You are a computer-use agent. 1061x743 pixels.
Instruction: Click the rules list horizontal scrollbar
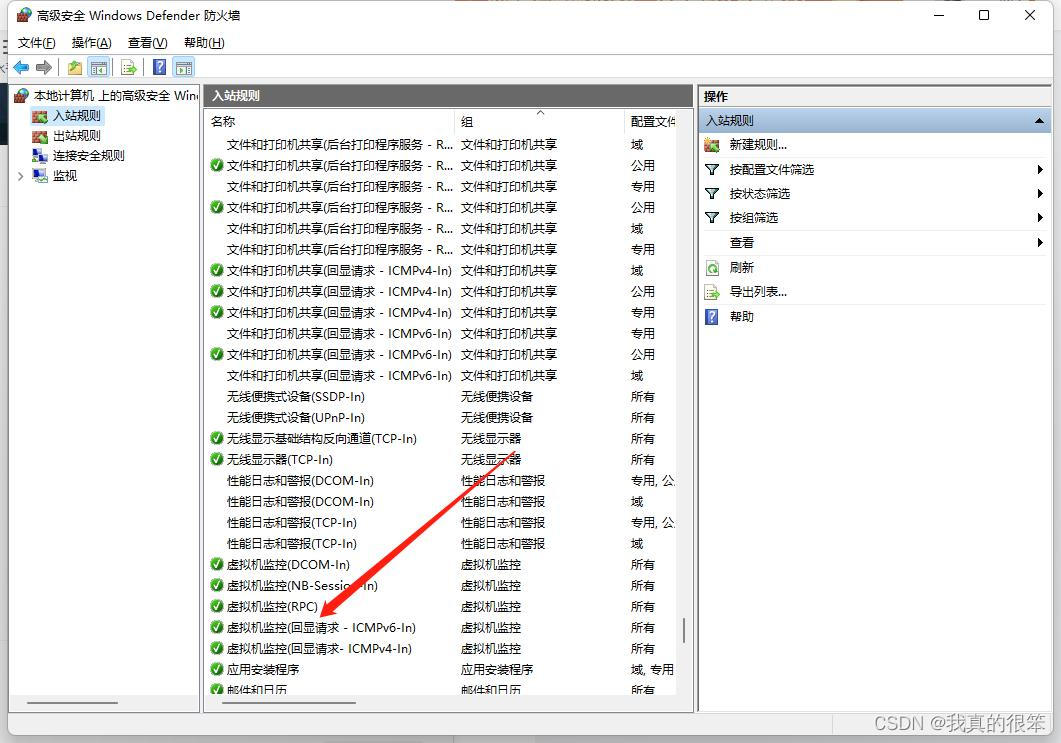[288, 702]
